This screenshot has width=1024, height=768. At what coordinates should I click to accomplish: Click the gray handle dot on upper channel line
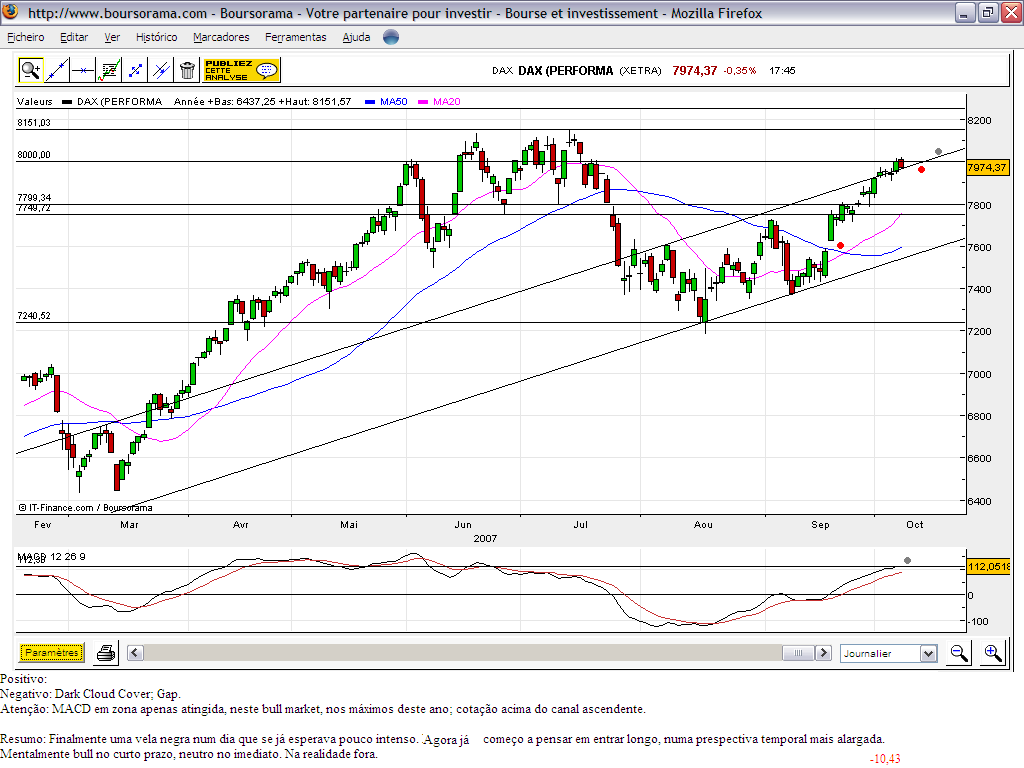[938, 152]
